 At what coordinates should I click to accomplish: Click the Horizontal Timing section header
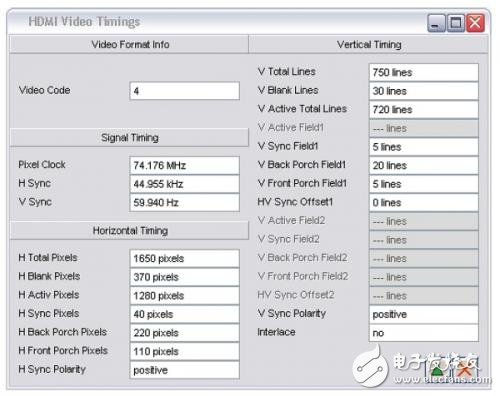130,231
